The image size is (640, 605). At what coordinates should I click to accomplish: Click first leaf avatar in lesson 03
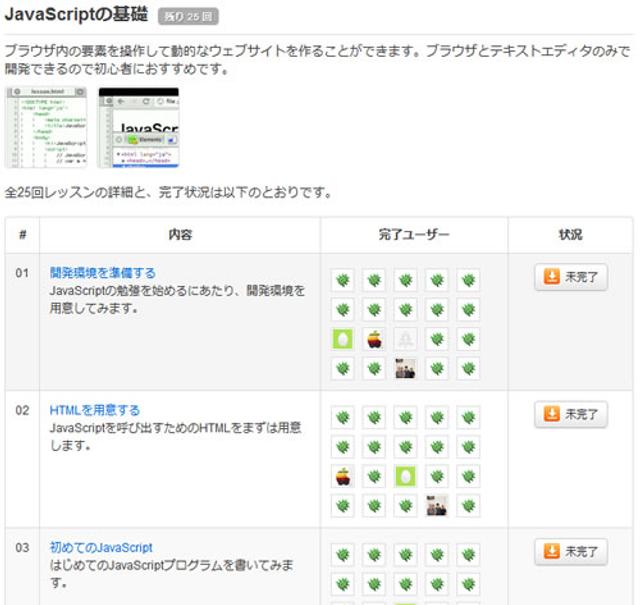click(342, 554)
